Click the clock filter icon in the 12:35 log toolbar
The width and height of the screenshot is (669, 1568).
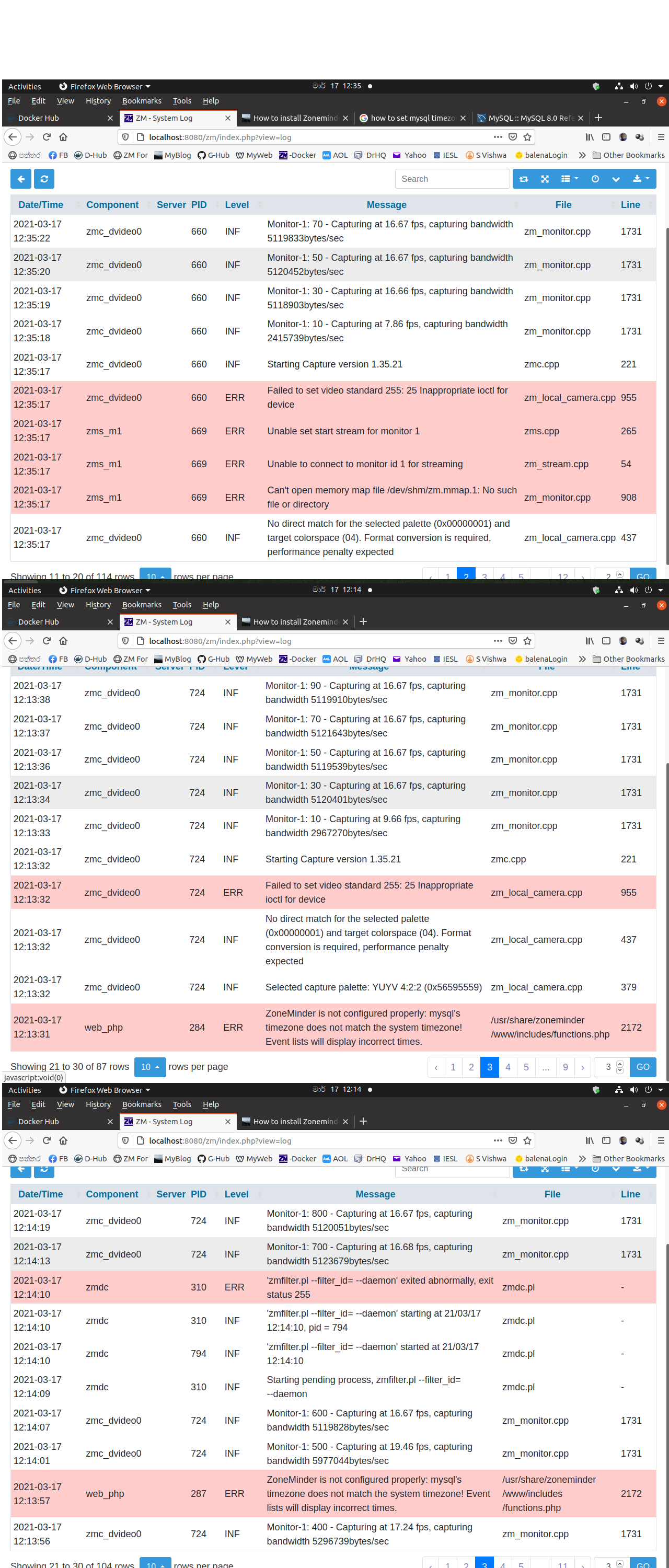tap(595, 179)
